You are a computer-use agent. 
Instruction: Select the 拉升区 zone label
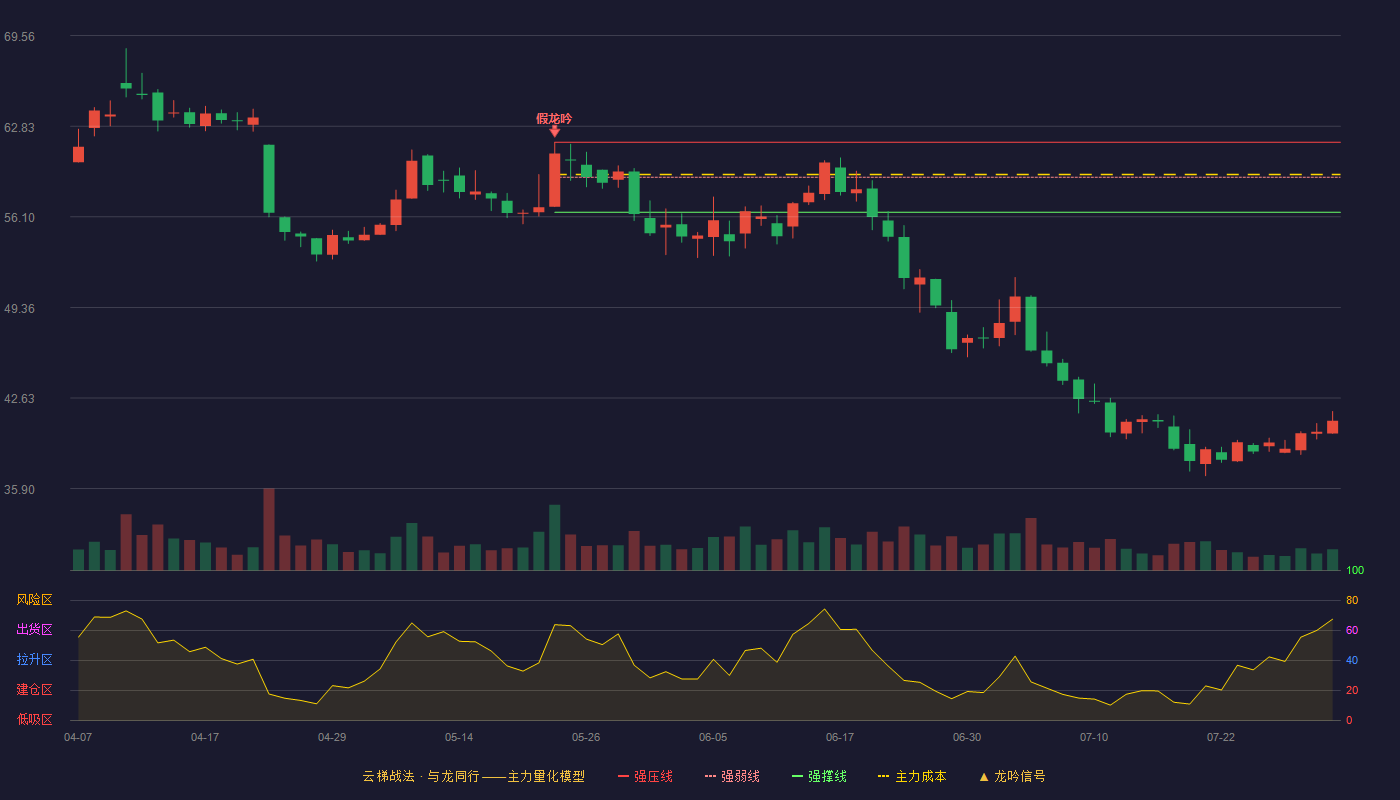click(35, 660)
